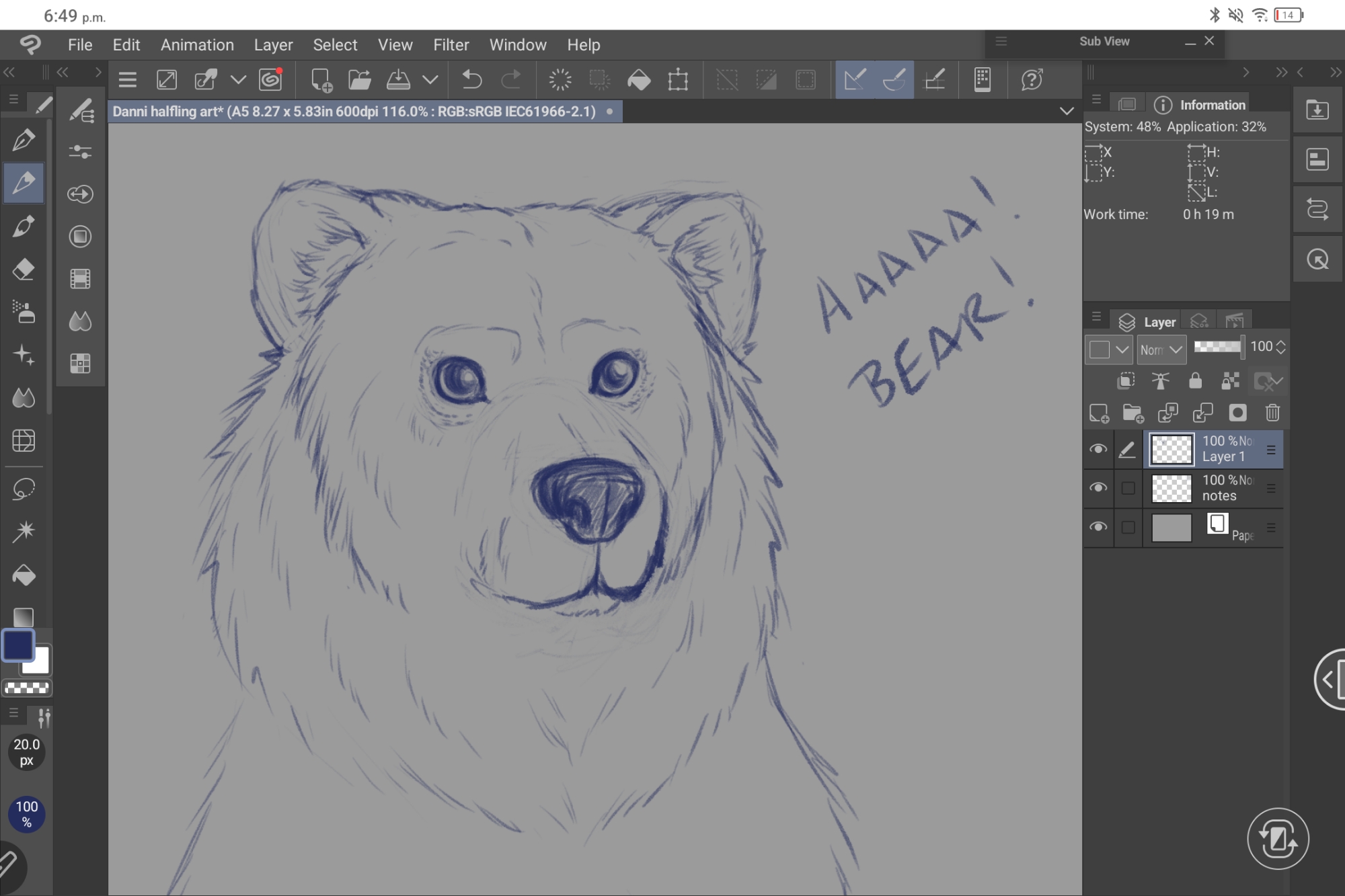Screen dimensions: 1345x896
Task: Click the Delete layer trash icon
Action: 1272,413
